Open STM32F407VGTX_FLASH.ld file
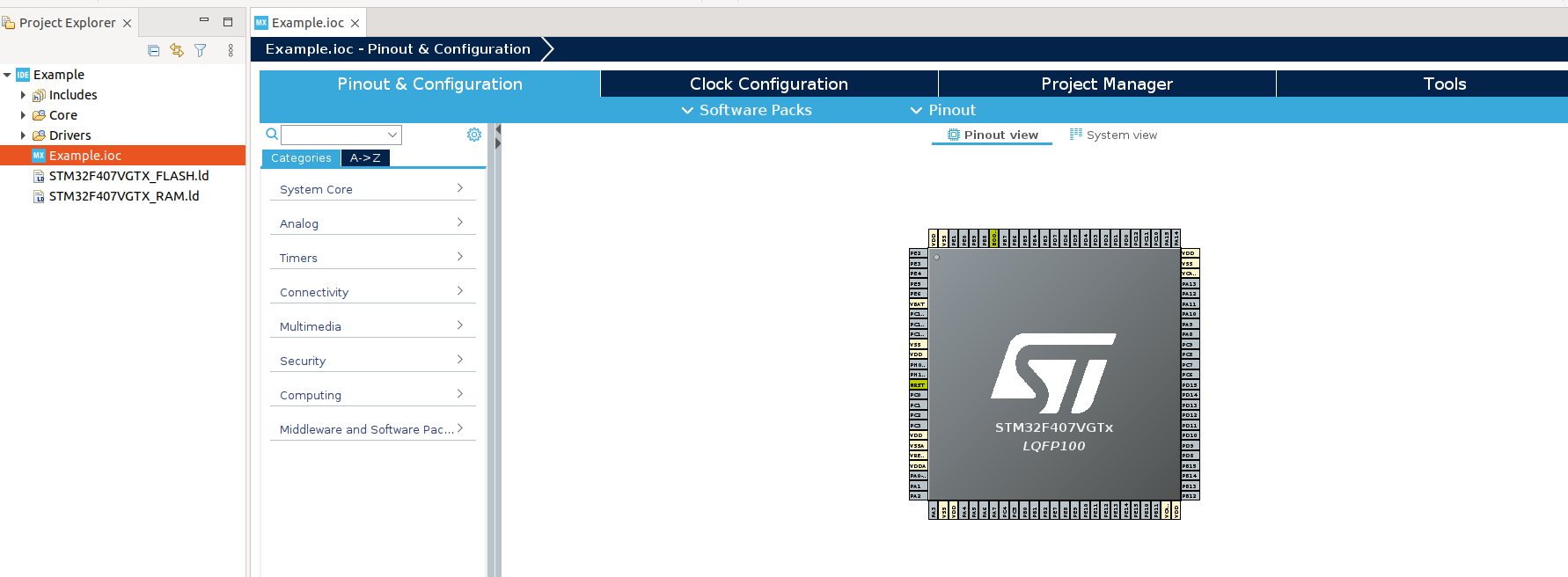The width and height of the screenshot is (1568, 577). tap(128, 176)
